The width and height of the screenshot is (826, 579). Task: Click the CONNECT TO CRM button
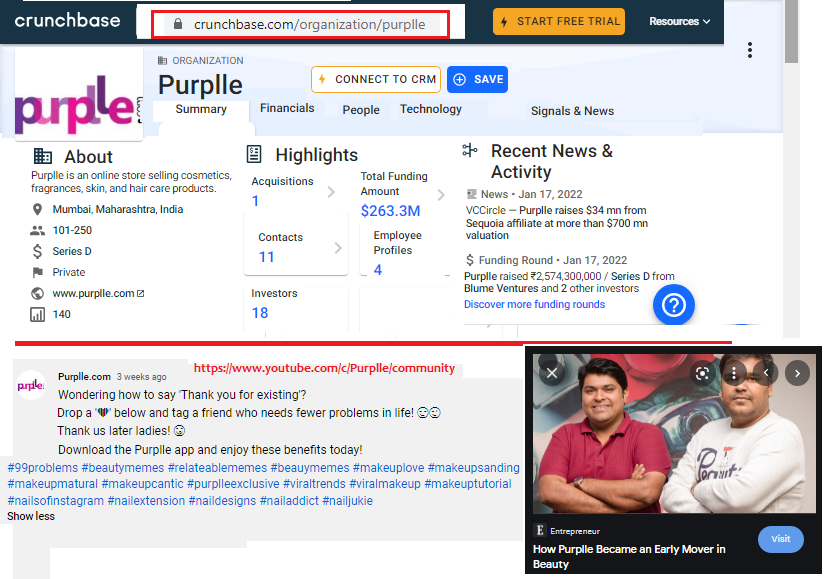(376, 80)
